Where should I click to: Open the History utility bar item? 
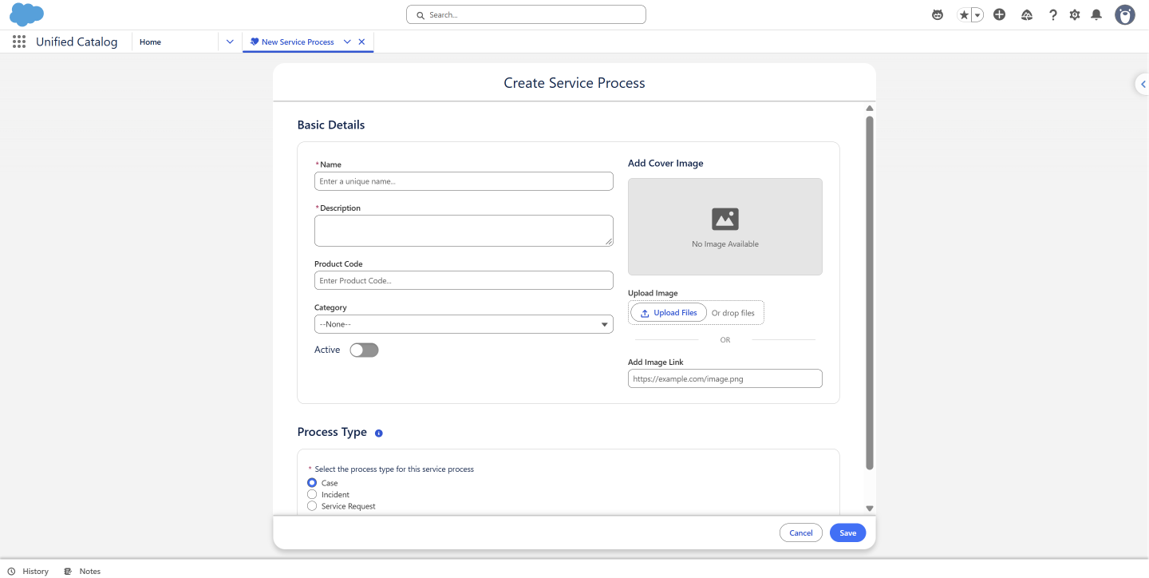click(x=28, y=571)
